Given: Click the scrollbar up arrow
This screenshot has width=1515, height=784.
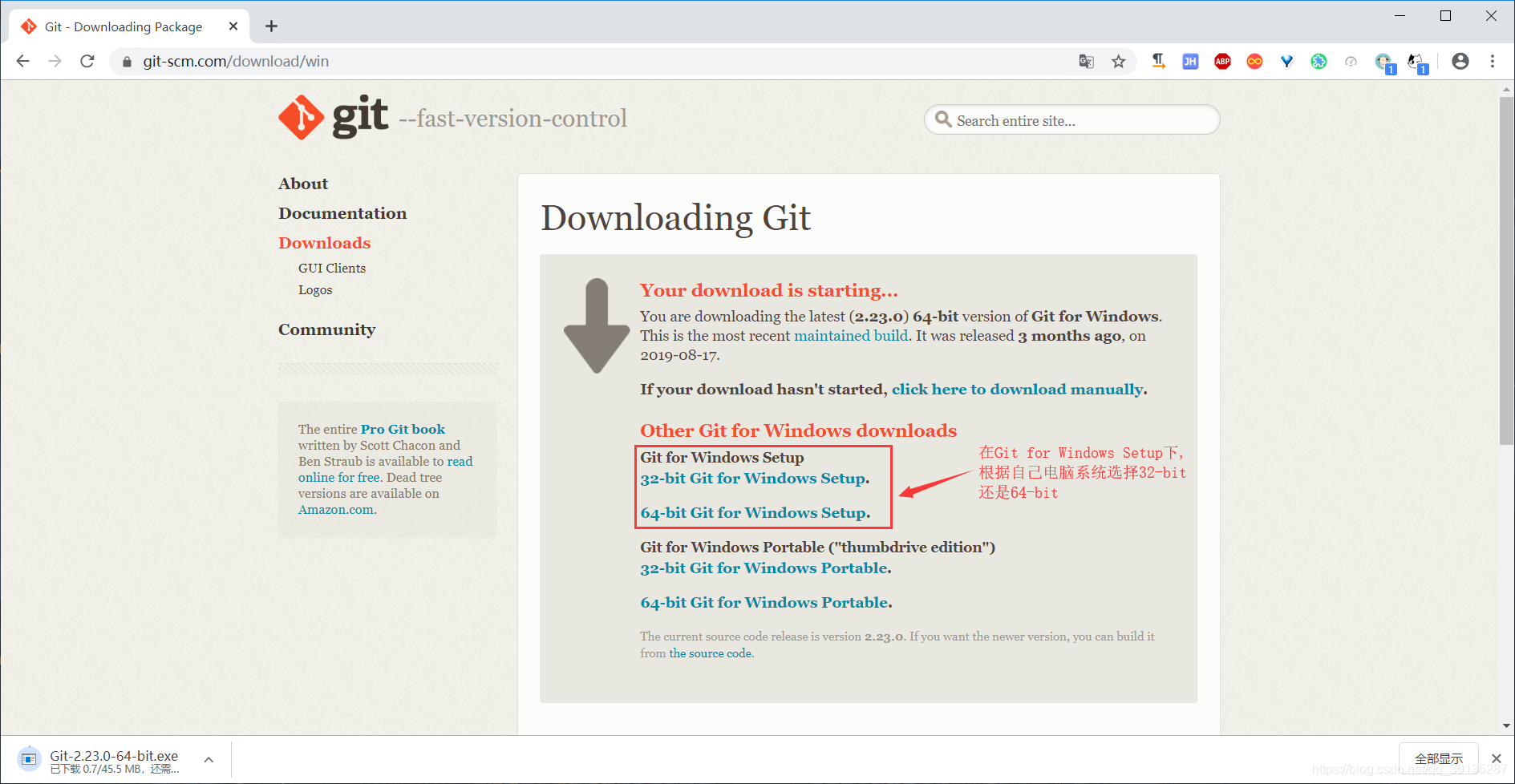Looking at the screenshot, I should coord(1506,89).
